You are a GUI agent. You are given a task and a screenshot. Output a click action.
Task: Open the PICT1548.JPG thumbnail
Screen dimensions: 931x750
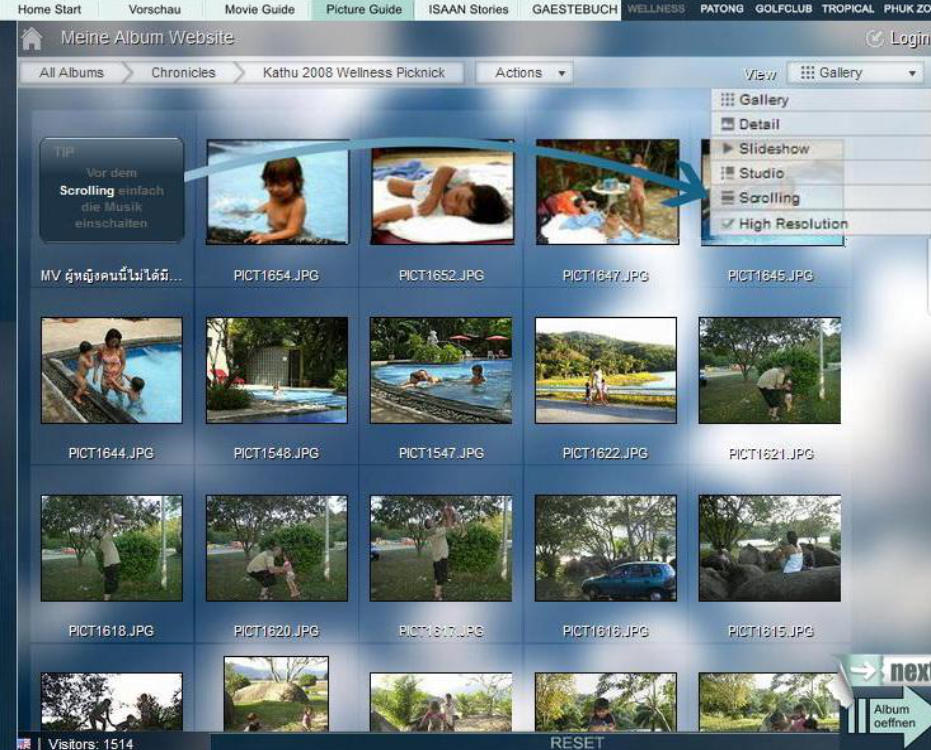(277, 371)
